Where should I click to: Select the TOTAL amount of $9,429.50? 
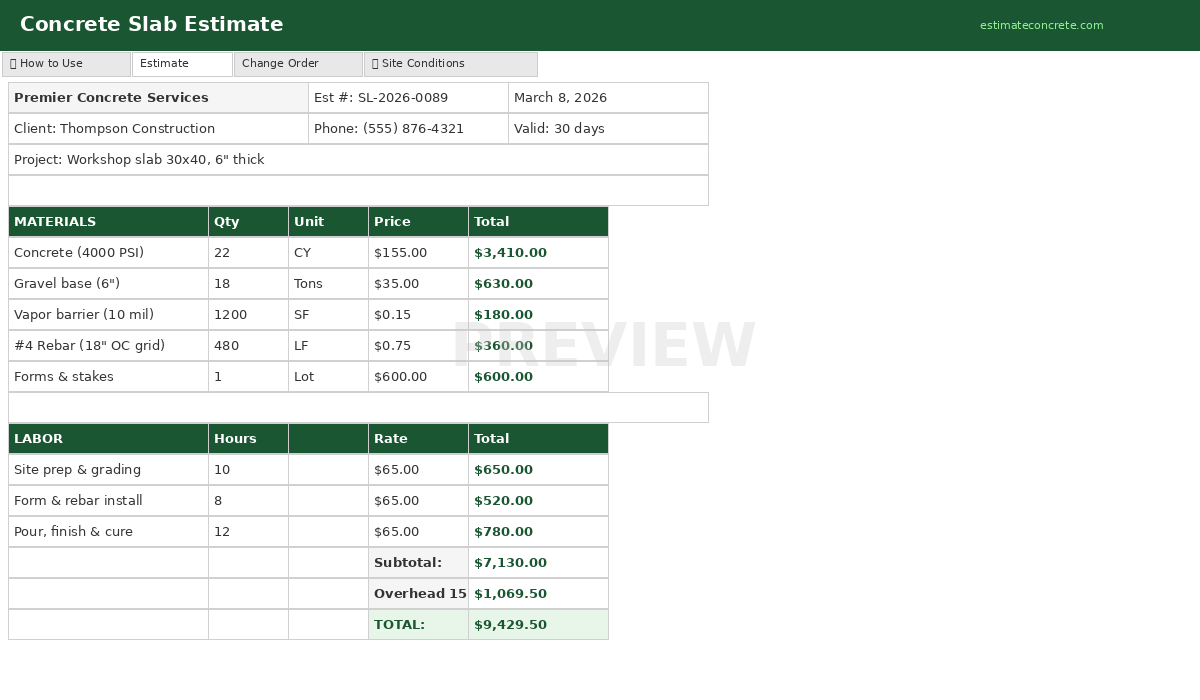(538, 624)
